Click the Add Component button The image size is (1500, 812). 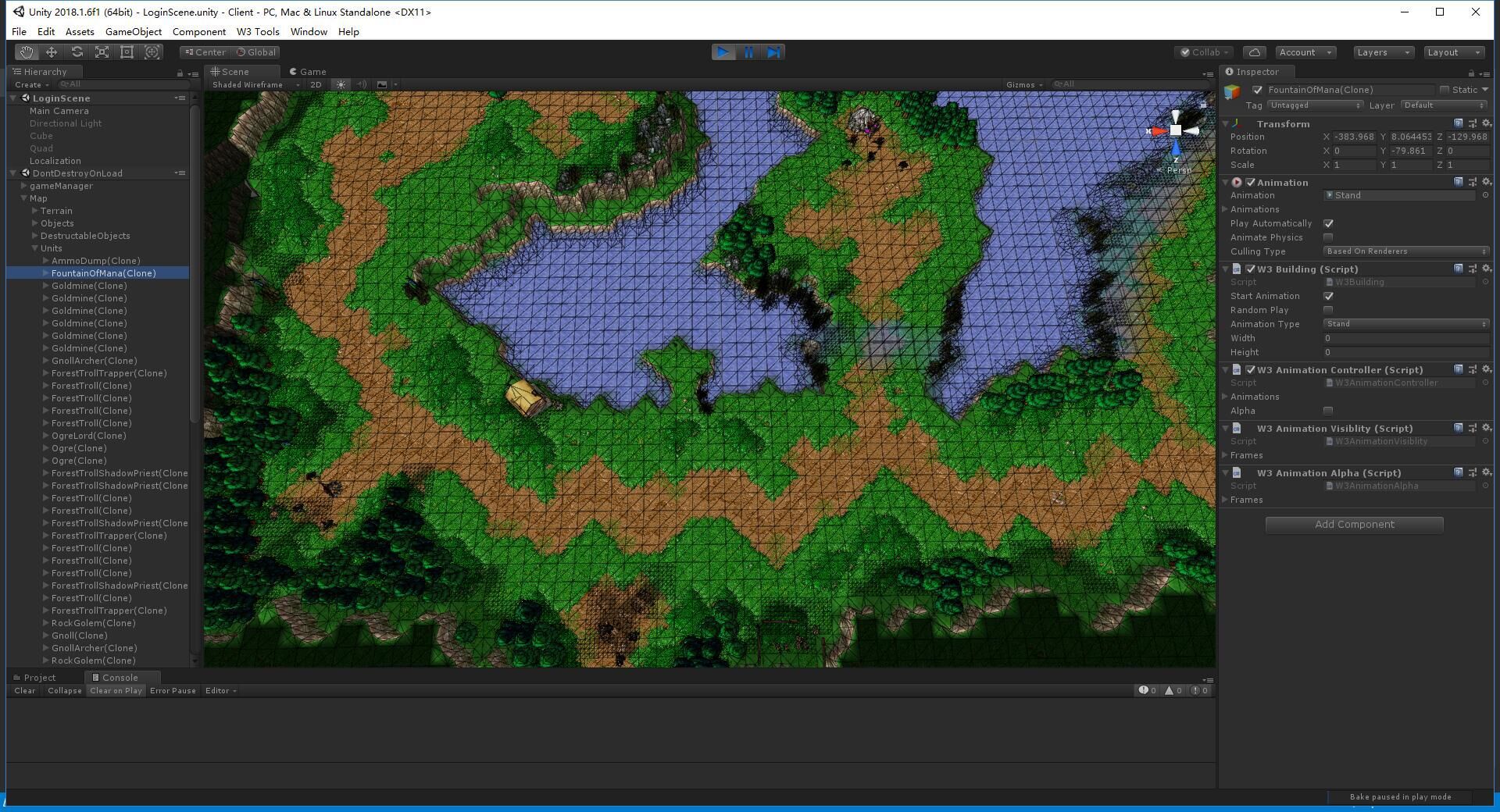point(1354,525)
